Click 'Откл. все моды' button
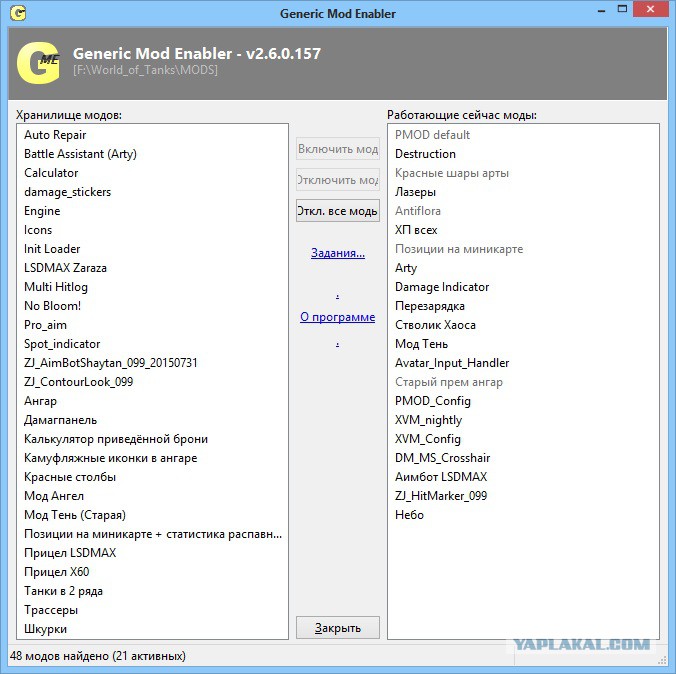 click(x=338, y=211)
